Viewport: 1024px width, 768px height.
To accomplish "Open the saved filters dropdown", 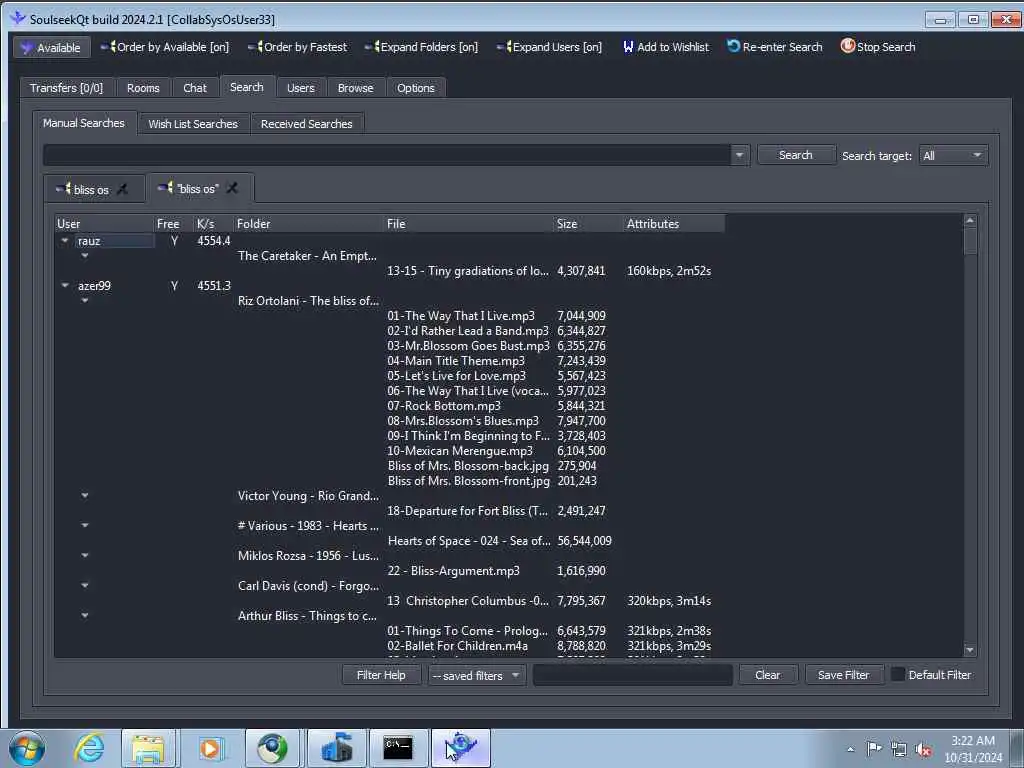I will [x=477, y=675].
